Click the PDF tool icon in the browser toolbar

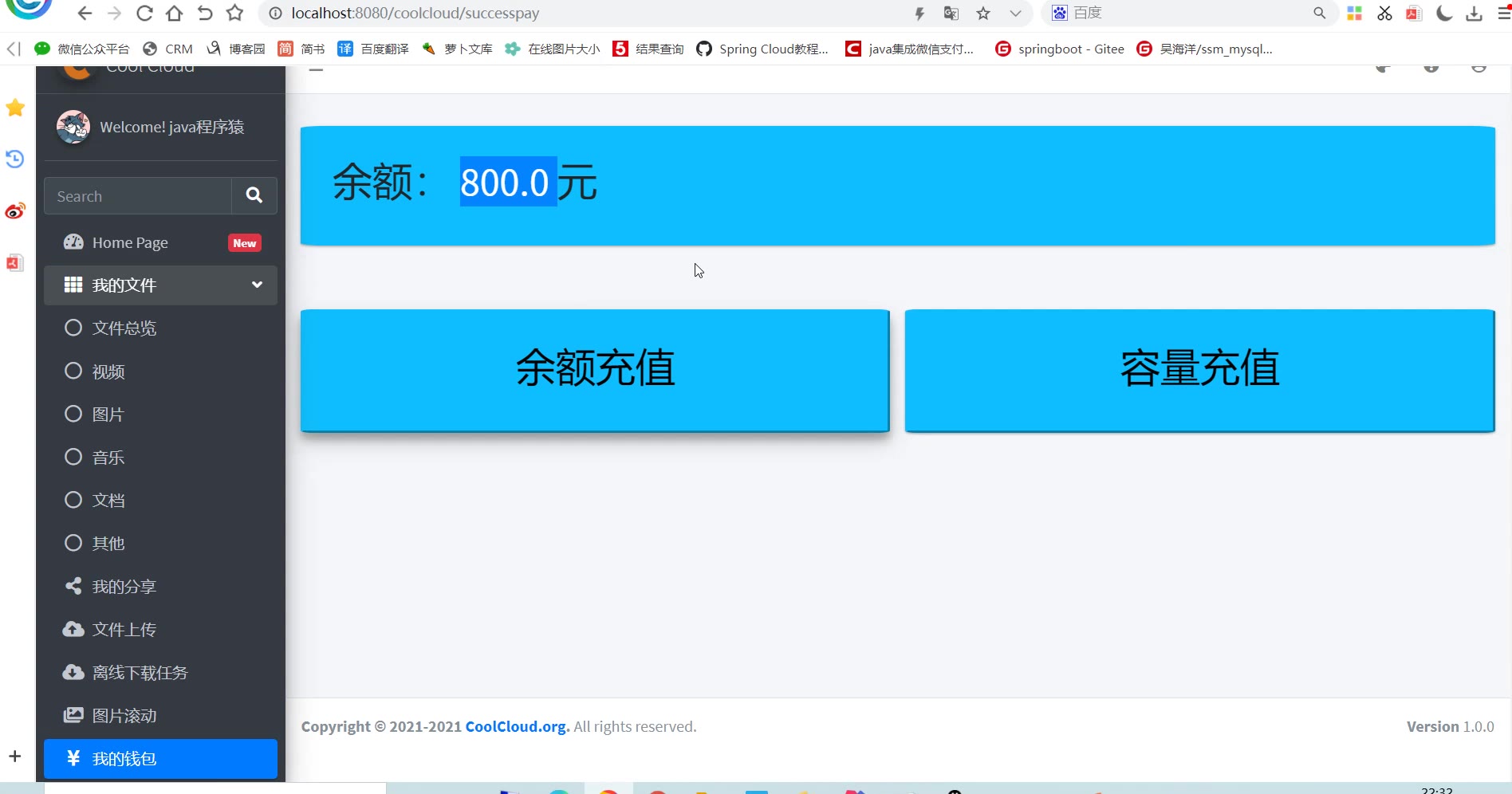click(x=1414, y=13)
